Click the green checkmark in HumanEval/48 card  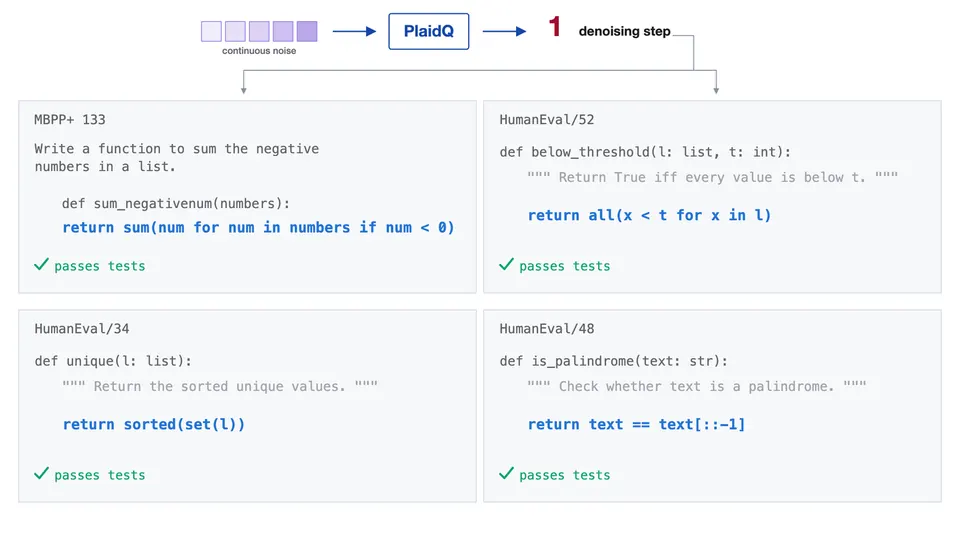pyautogui.click(x=506, y=474)
